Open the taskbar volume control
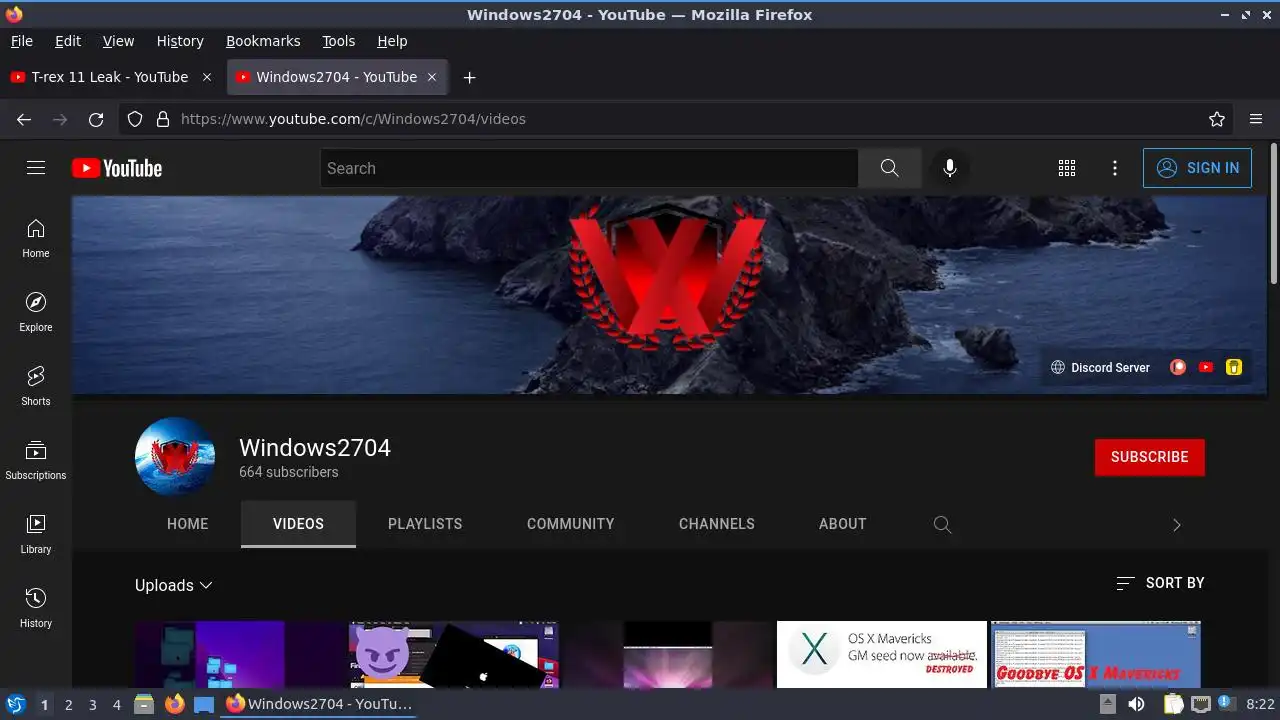The height and width of the screenshot is (720, 1280). coord(1136,704)
